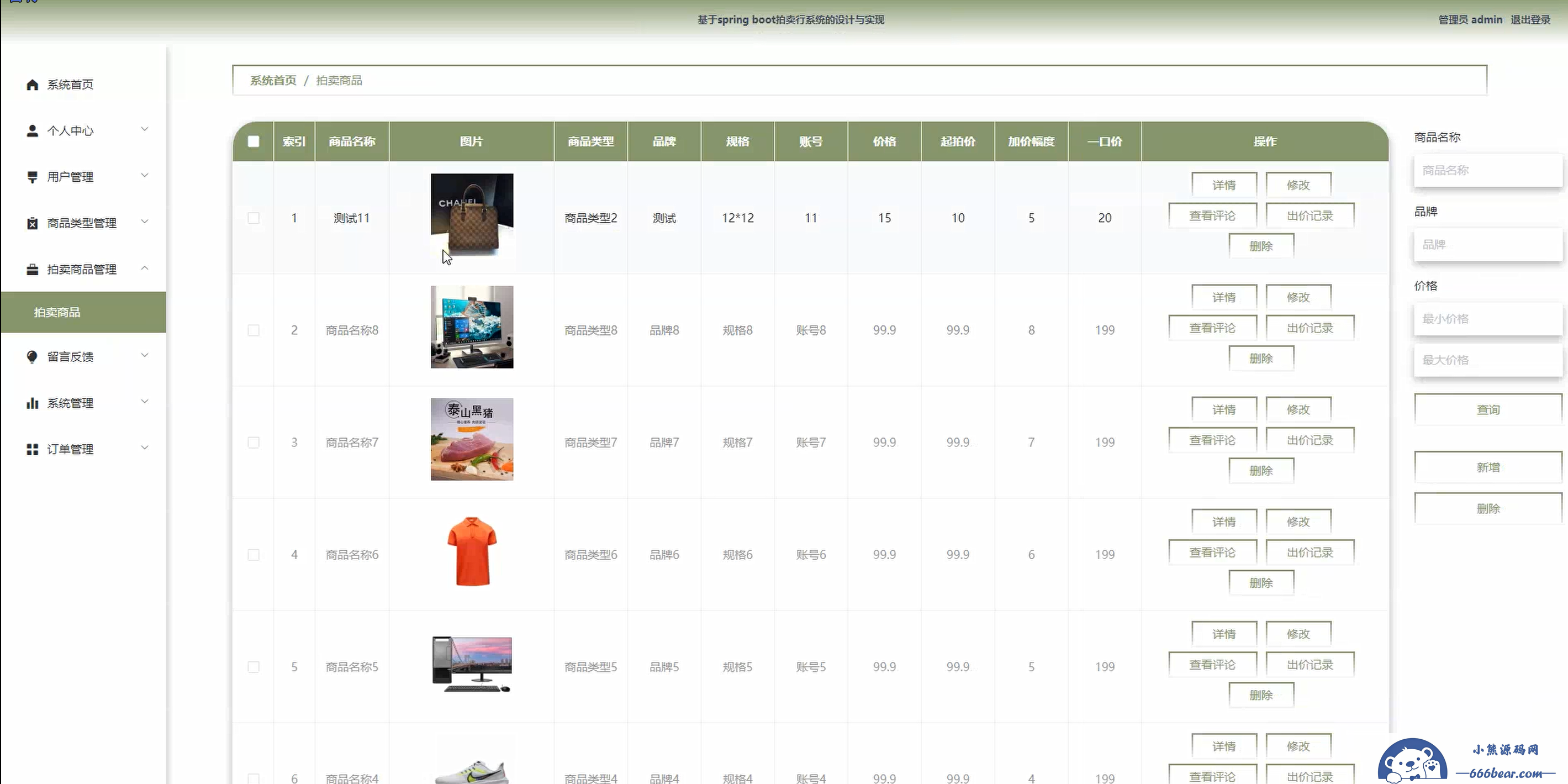The image size is (1568, 784).
Task: Open 出价记录 for row 商品名称7
Action: pyautogui.click(x=1310, y=440)
